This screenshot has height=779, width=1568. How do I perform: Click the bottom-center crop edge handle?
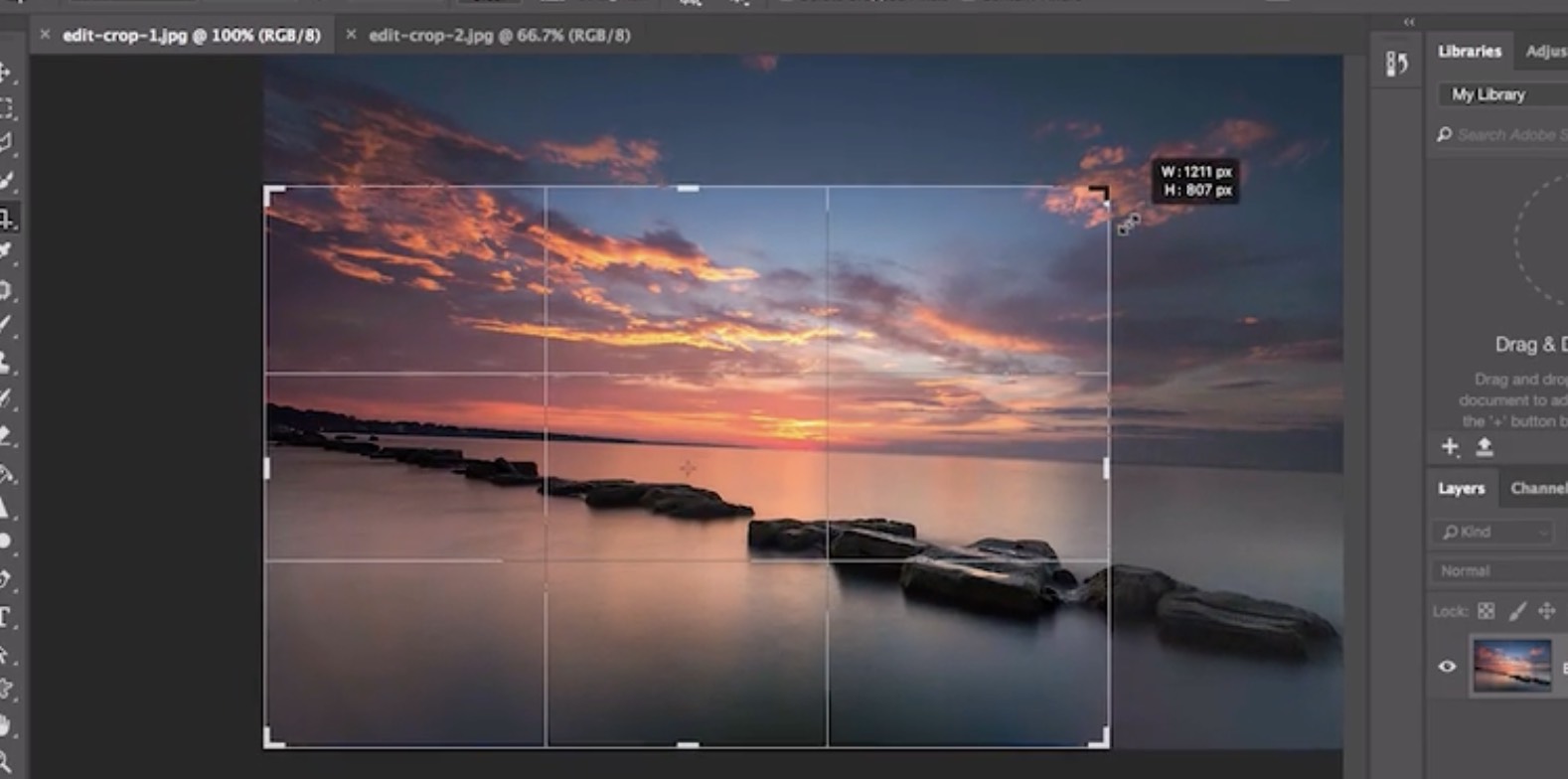pos(688,744)
